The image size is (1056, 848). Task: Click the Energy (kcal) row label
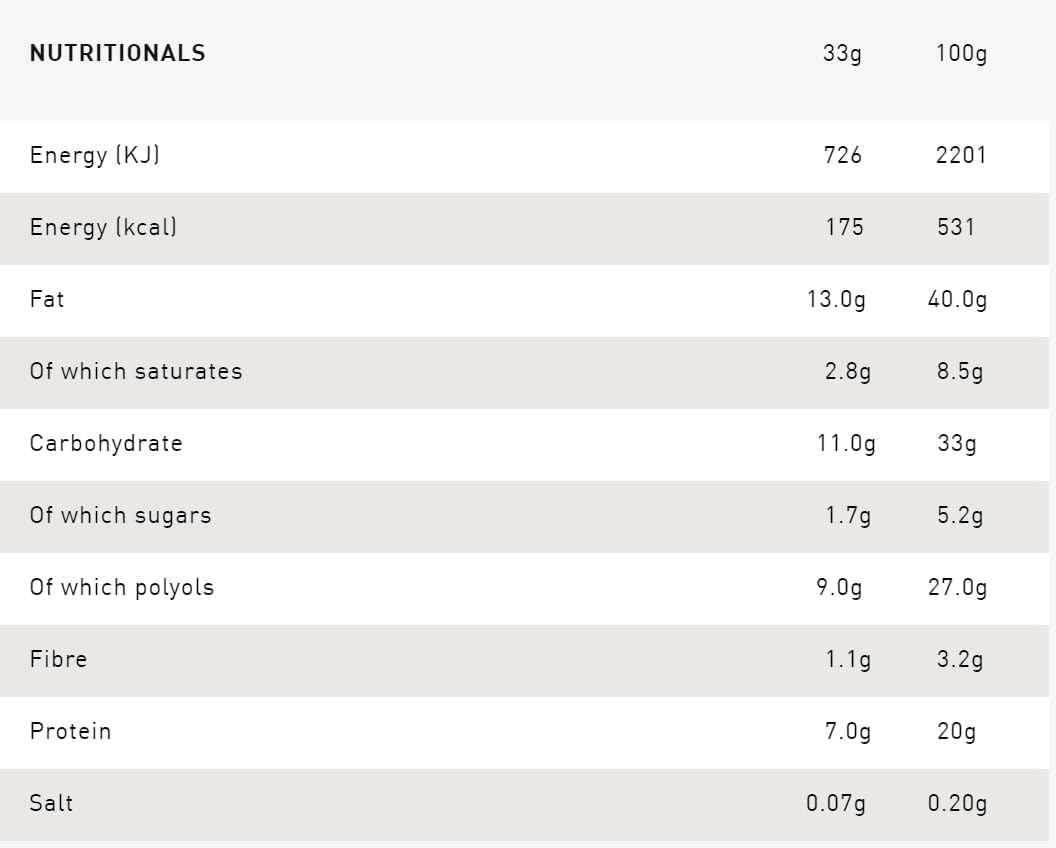click(103, 227)
